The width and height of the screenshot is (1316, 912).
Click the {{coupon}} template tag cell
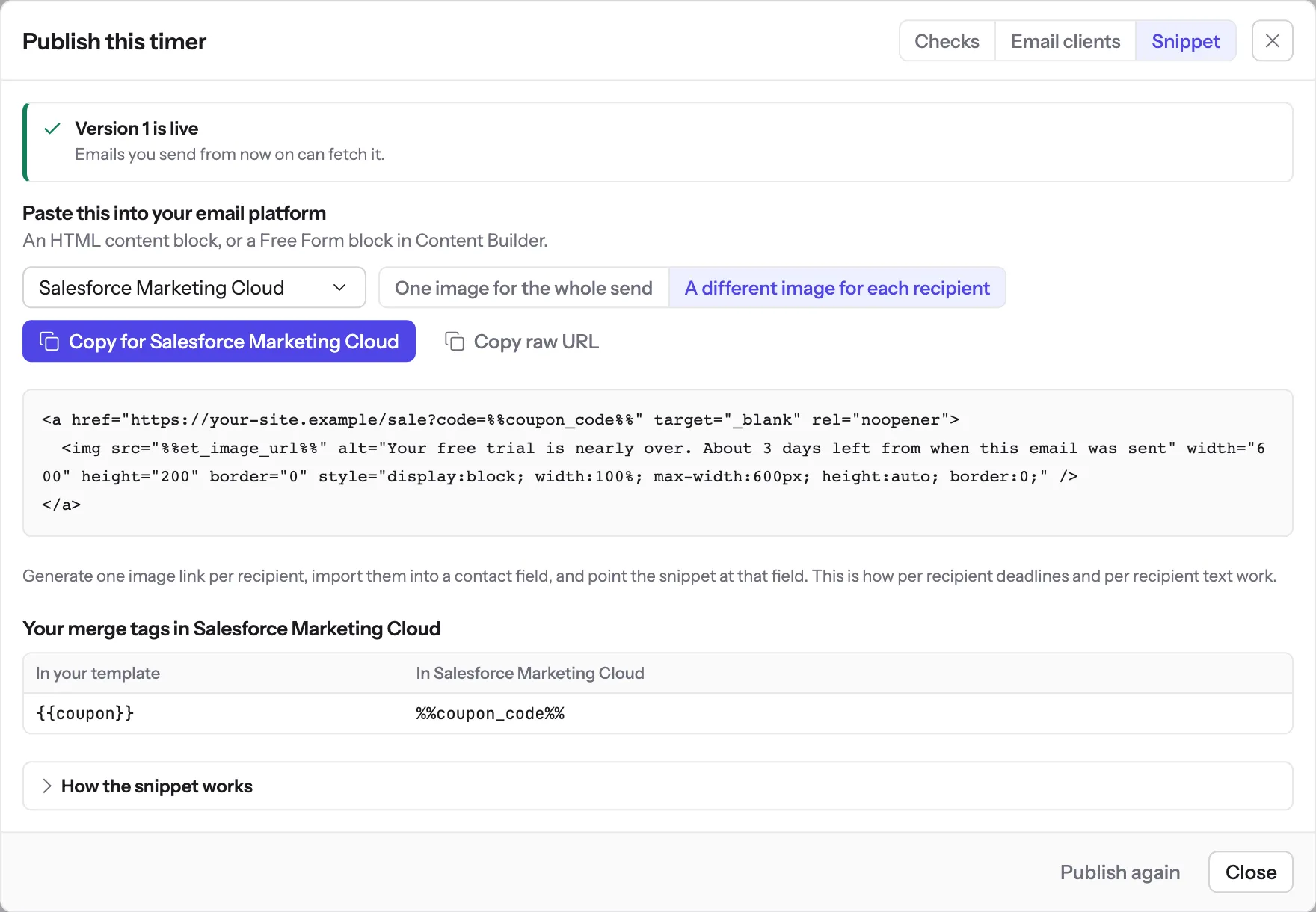click(85, 713)
